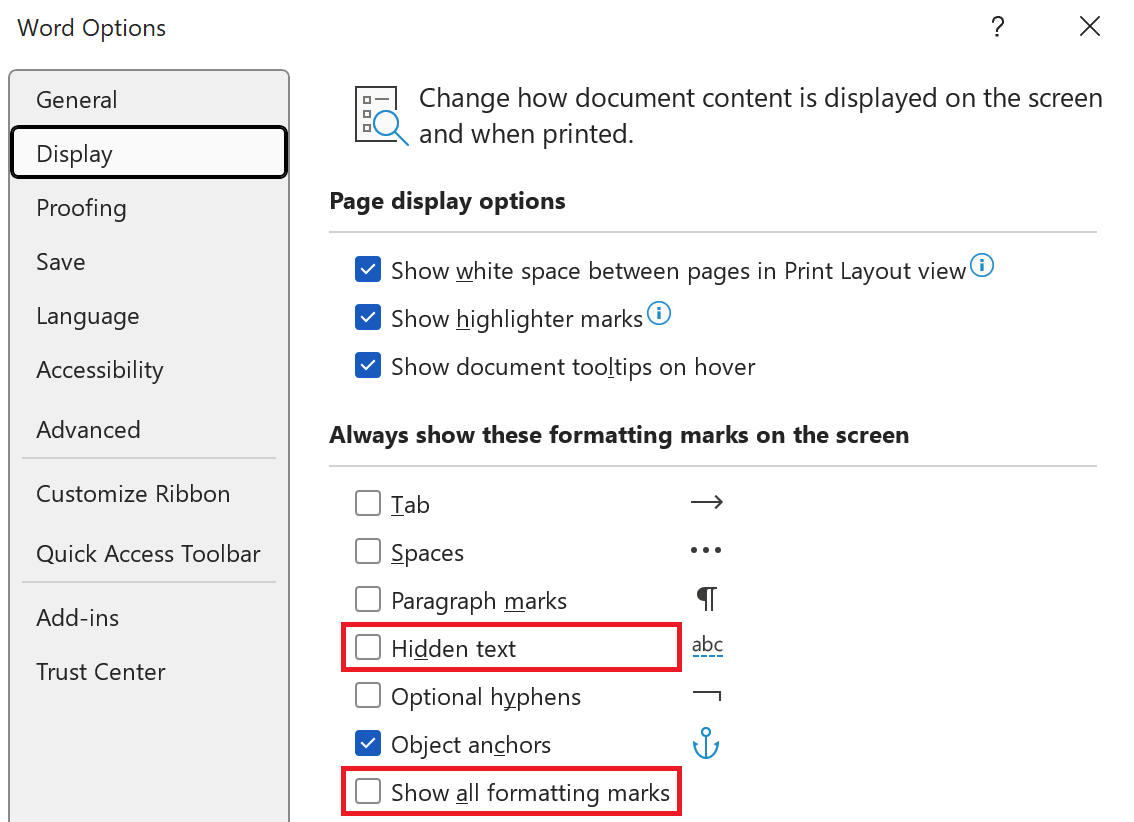Uncheck the Object anchors option
Screen dimensions: 1134x822
tap(368, 743)
